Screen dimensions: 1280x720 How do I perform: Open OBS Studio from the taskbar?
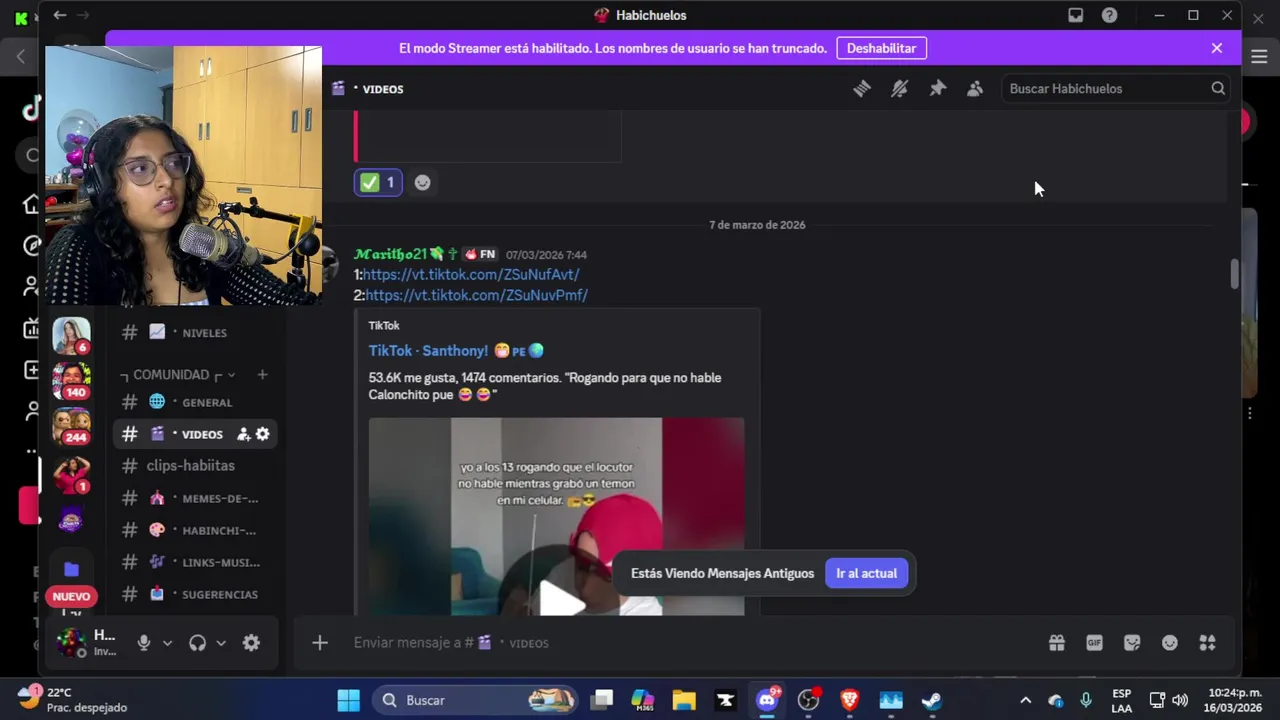point(808,700)
